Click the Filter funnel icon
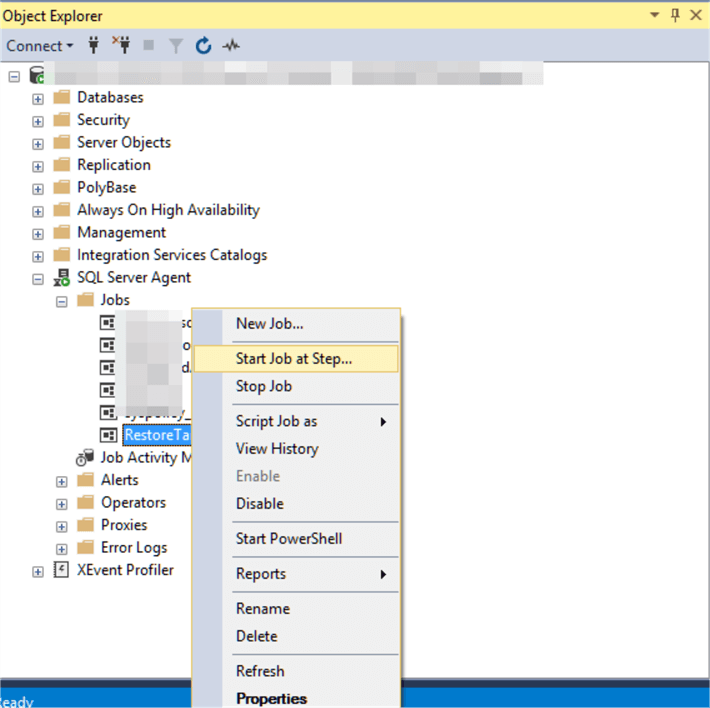710x708 pixels. tap(176, 46)
